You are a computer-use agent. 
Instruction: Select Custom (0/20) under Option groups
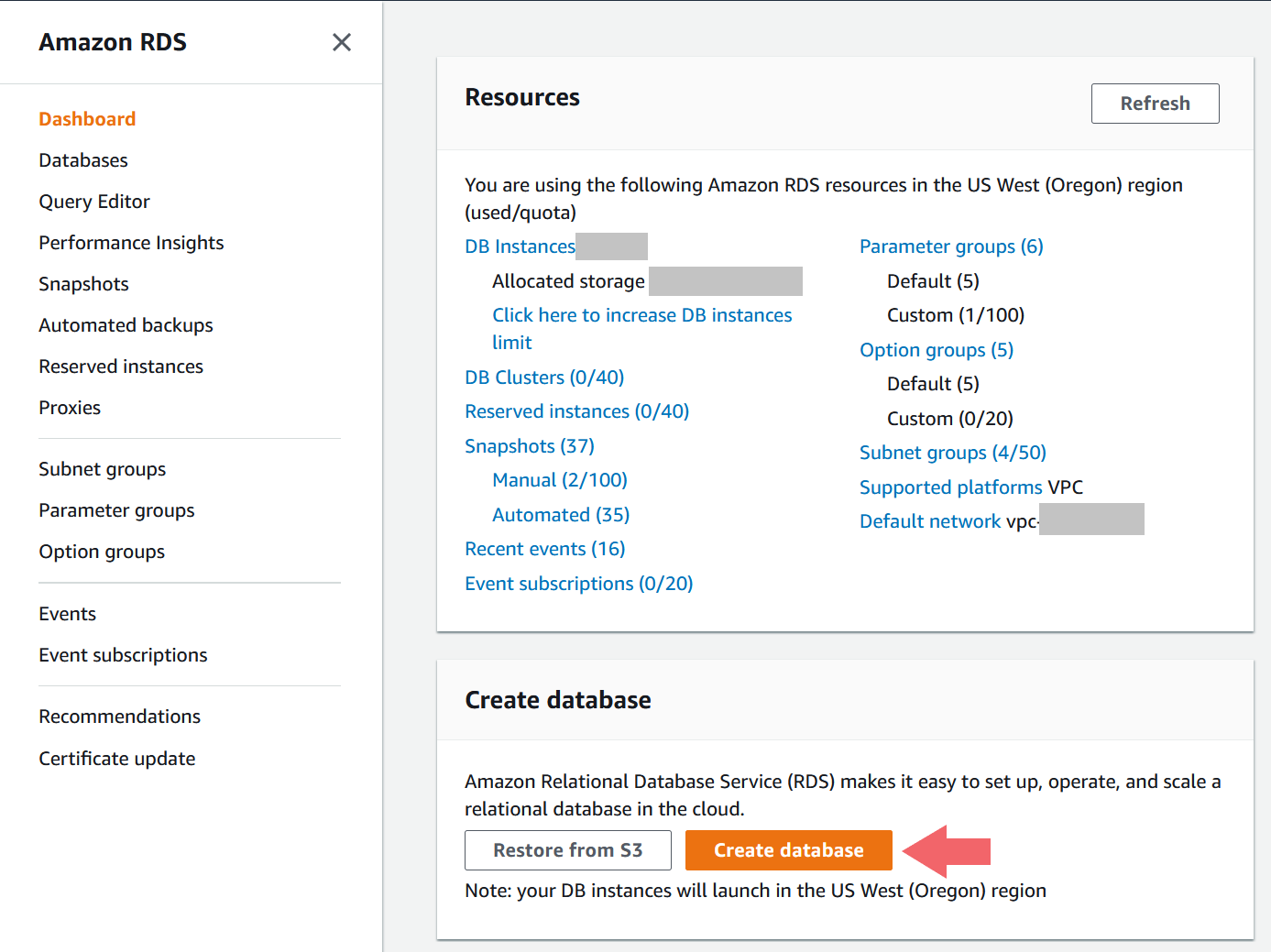(950, 419)
